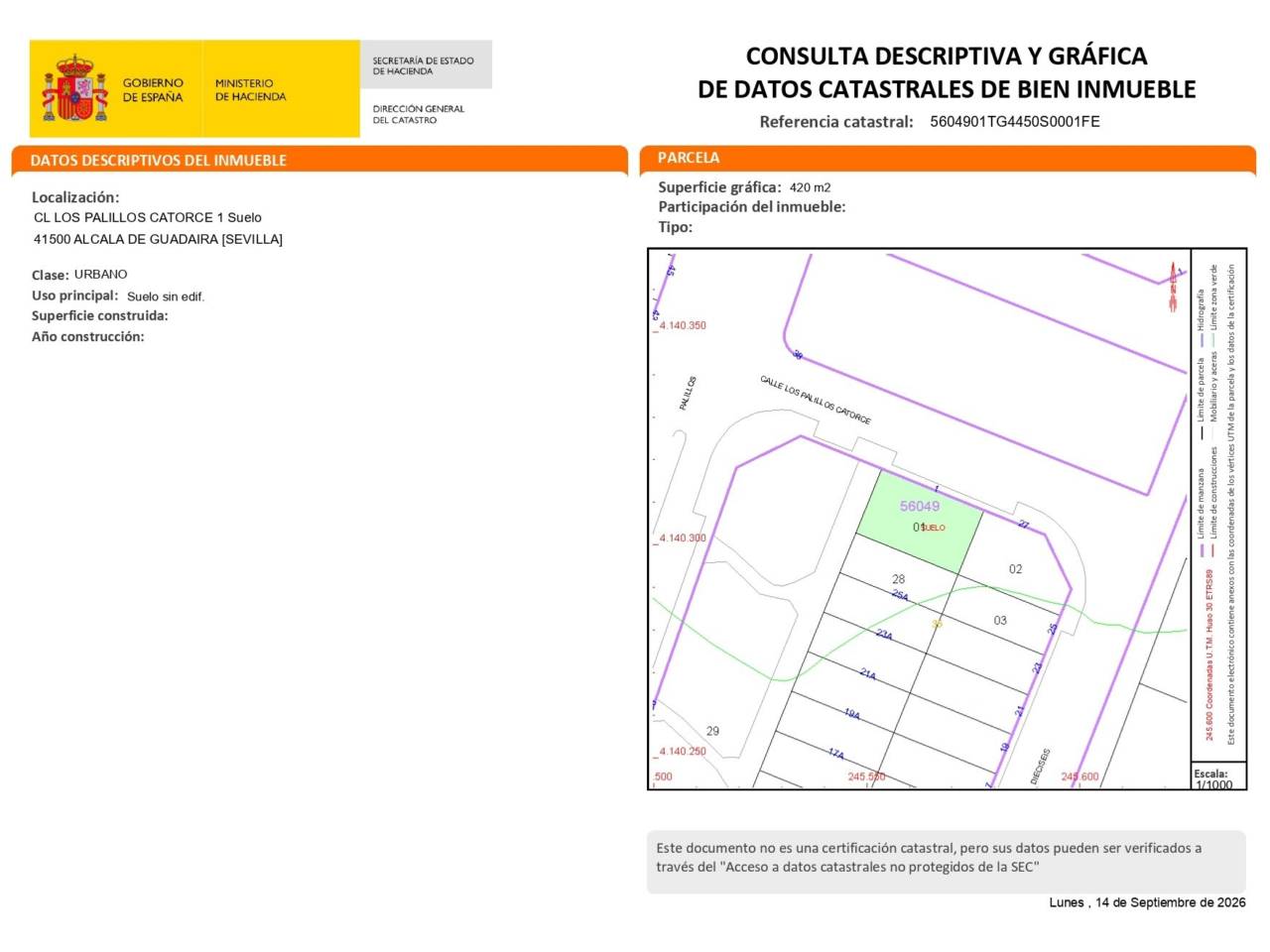
Task: Click the 'URBANO' class value
Action: (x=101, y=274)
